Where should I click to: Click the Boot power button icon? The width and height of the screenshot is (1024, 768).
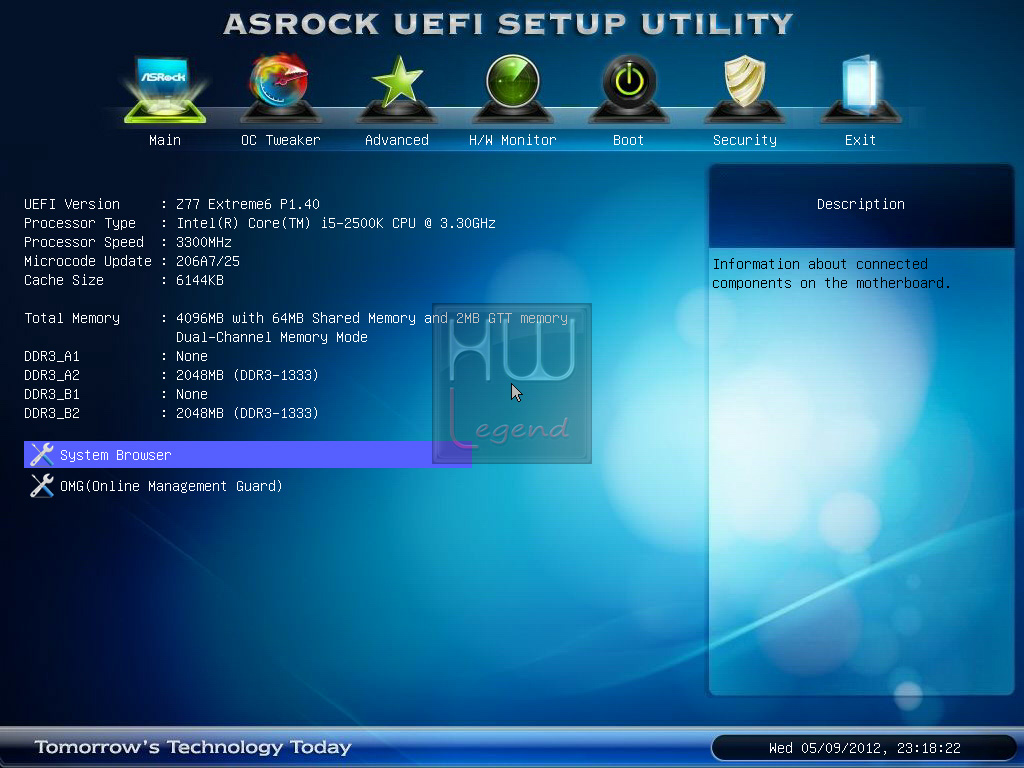(628, 88)
